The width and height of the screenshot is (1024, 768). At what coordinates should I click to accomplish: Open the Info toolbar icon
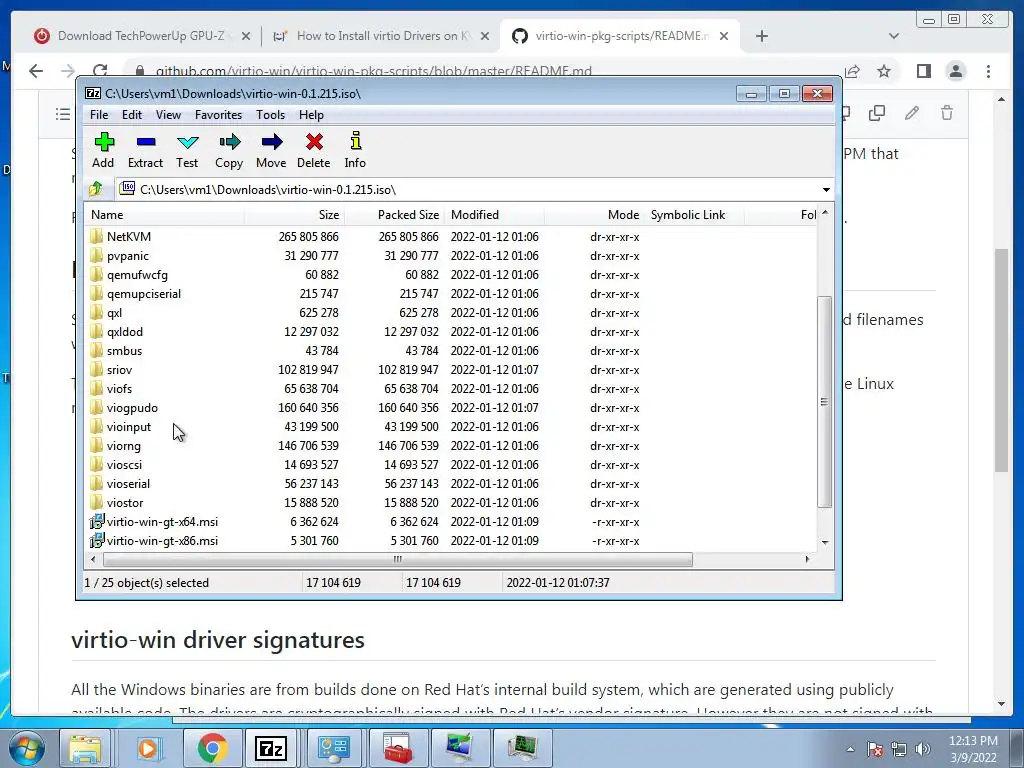pyautogui.click(x=355, y=150)
